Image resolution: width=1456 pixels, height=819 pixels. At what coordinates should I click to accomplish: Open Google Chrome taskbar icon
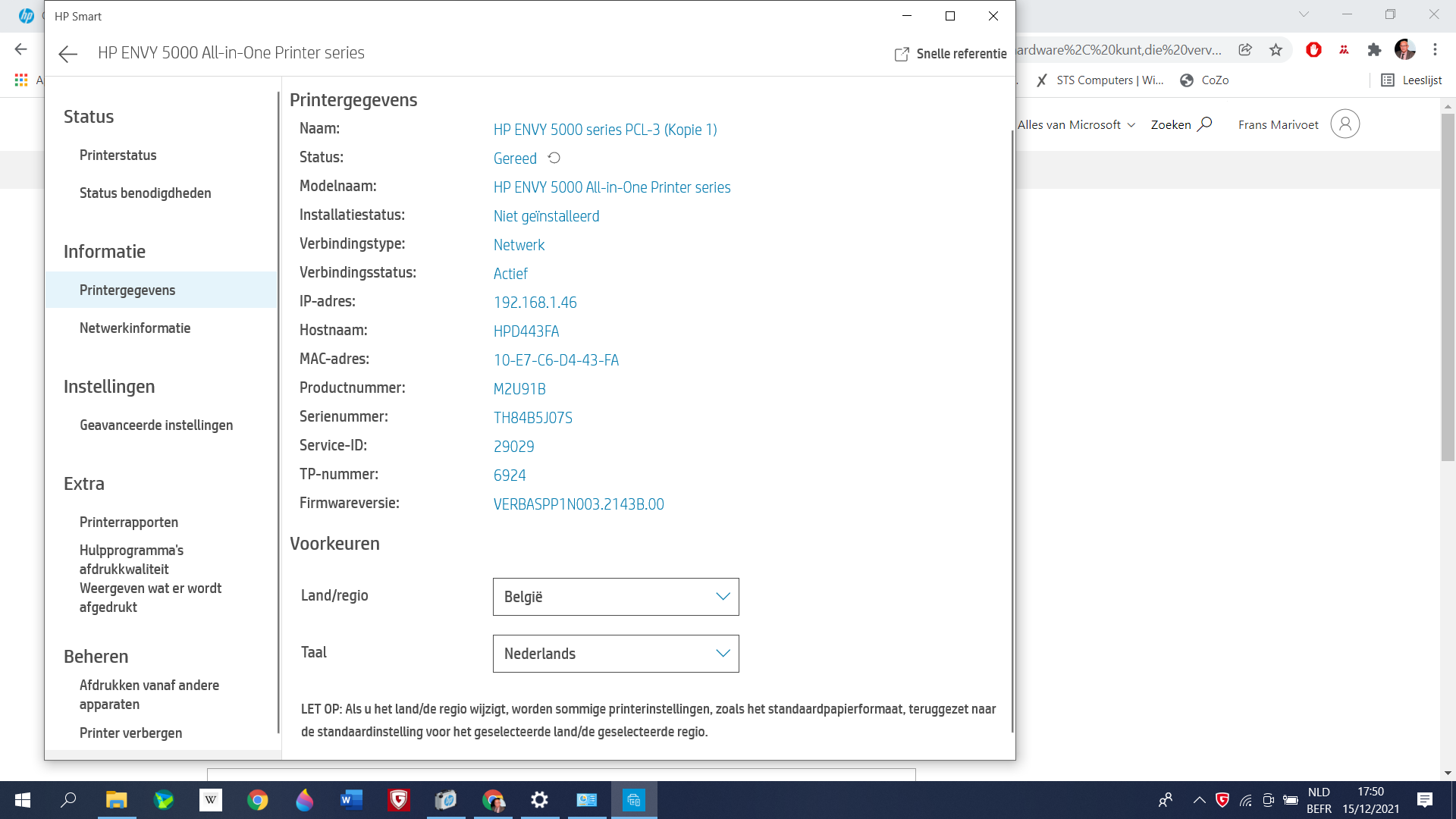(257, 800)
